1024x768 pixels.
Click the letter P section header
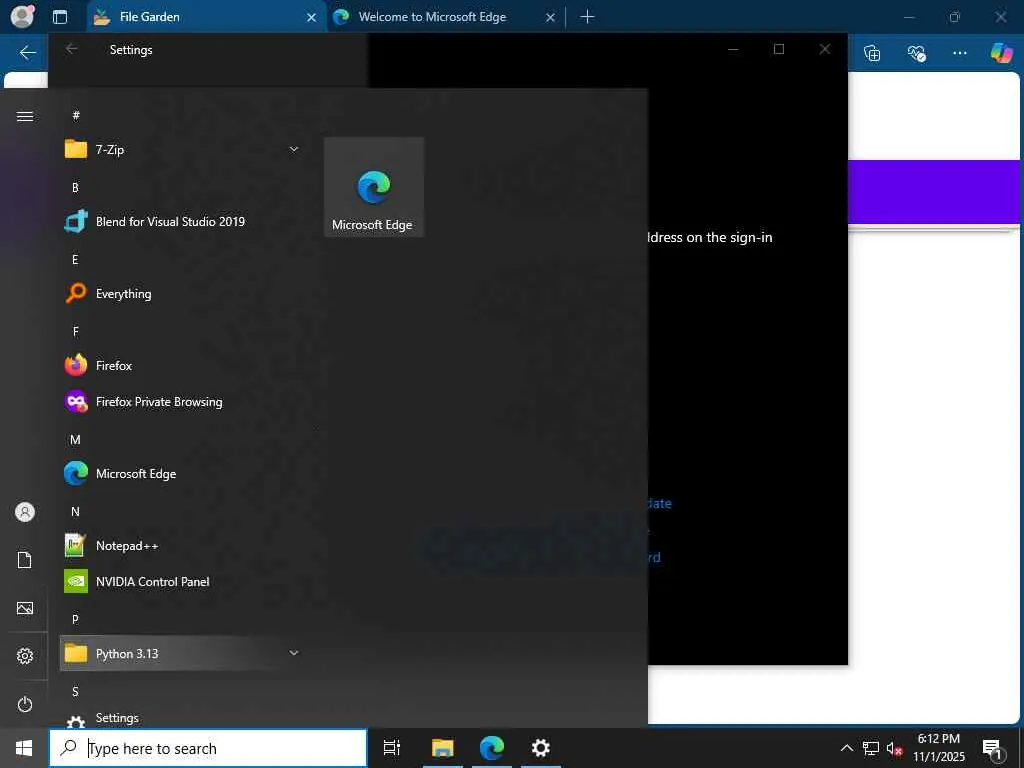[75, 619]
